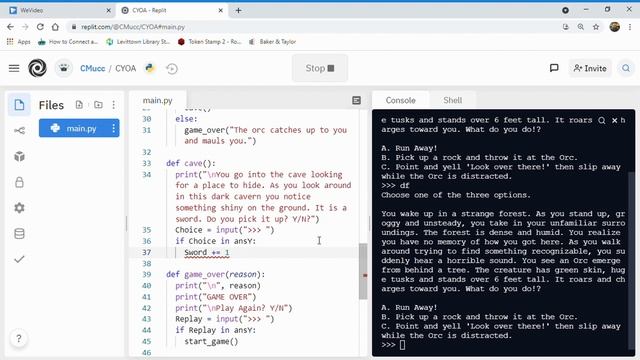Select main.py in the file tree
Viewport: 640px width, 360px height.
coord(79,128)
